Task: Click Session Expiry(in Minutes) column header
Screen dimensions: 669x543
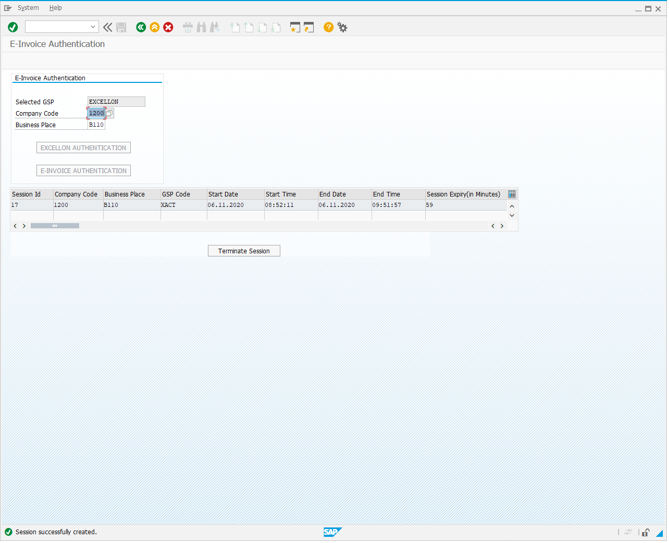Action: (466, 194)
